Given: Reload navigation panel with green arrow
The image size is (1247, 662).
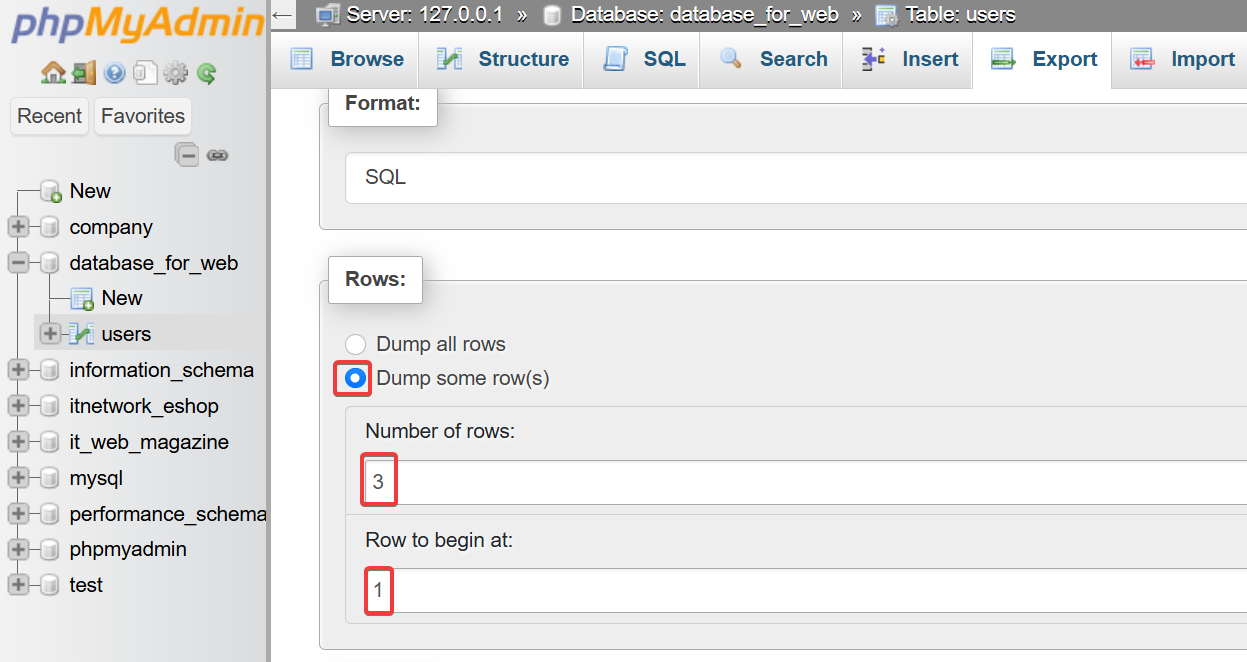Looking at the screenshot, I should pyautogui.click(x=207, y=73).
